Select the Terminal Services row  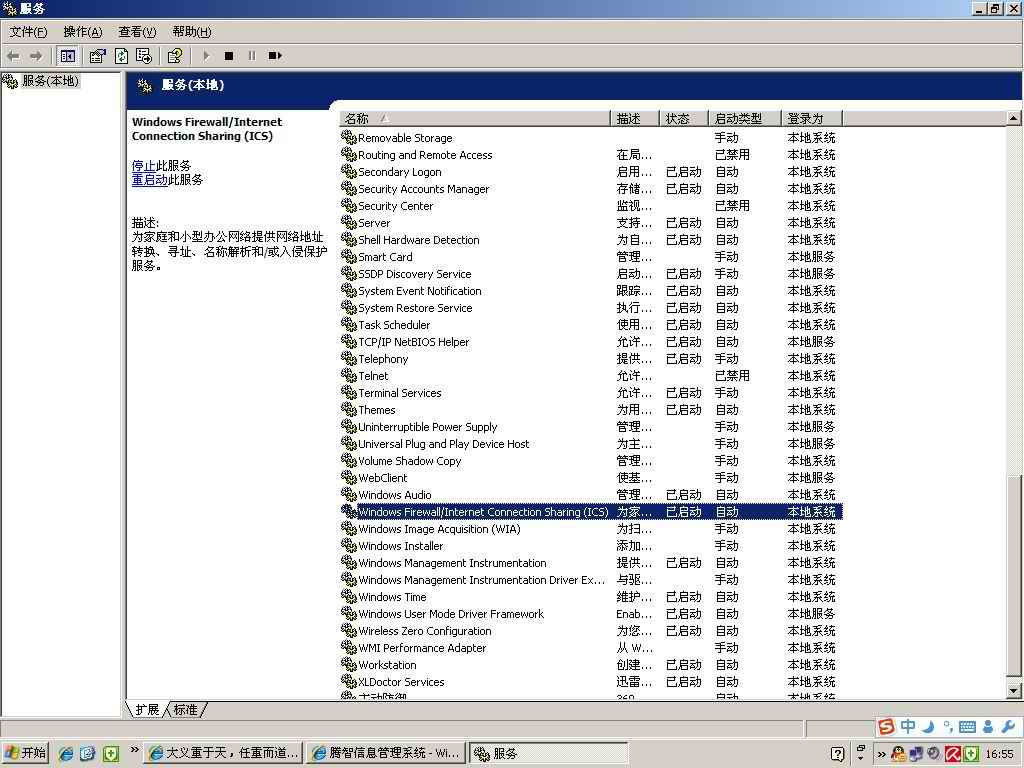[591, 392]
